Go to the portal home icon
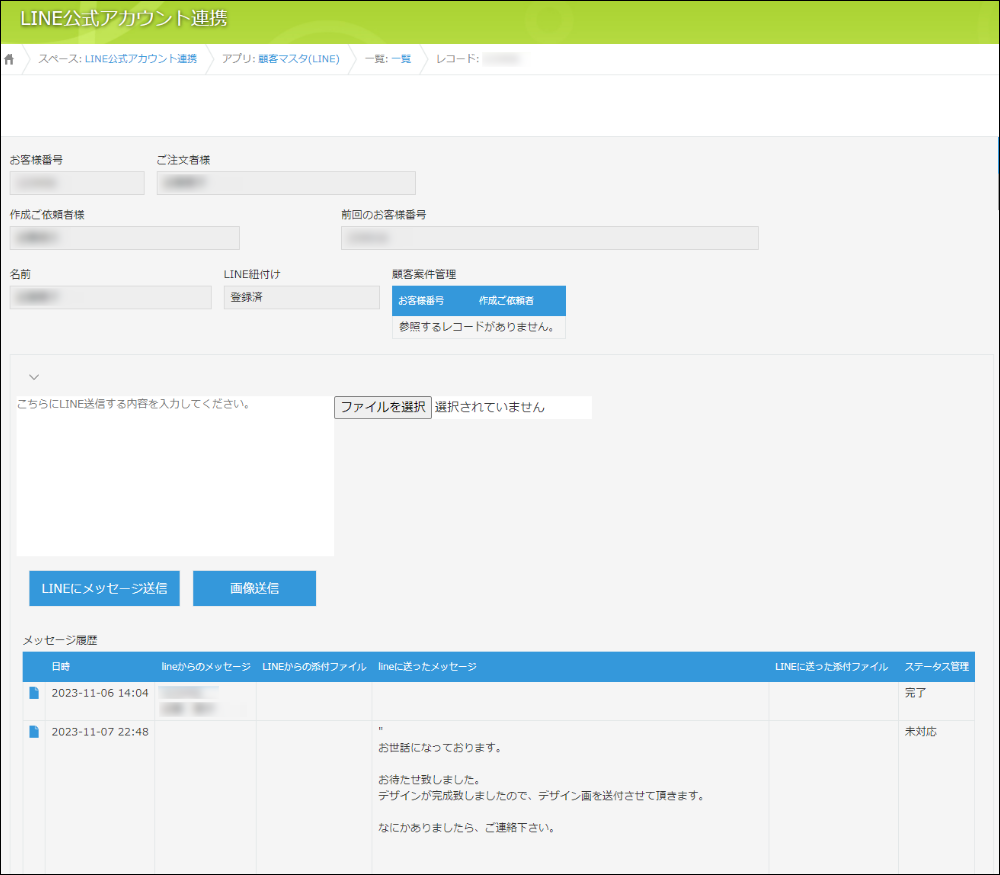 [x=9, y=59]
